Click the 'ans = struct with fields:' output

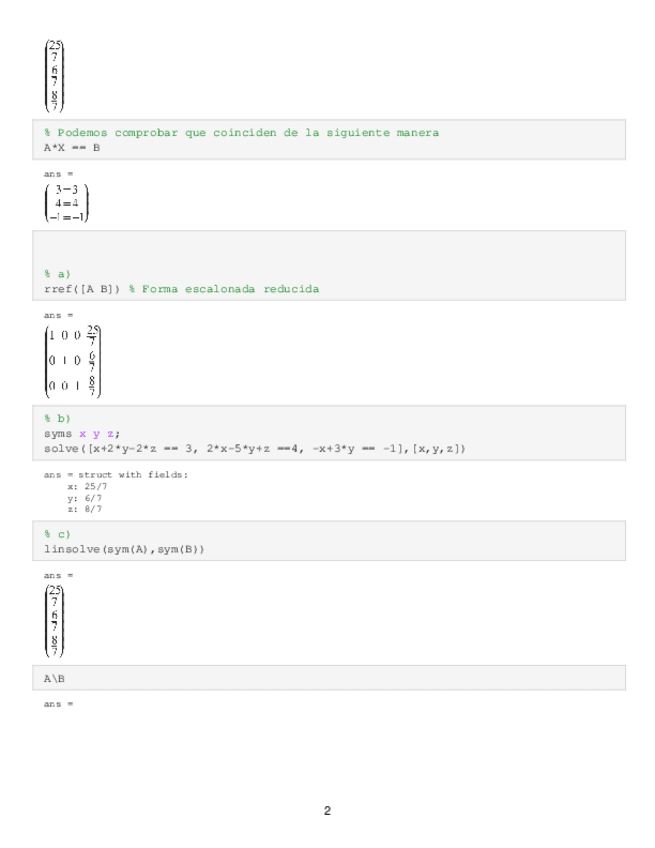pos(116,475)
